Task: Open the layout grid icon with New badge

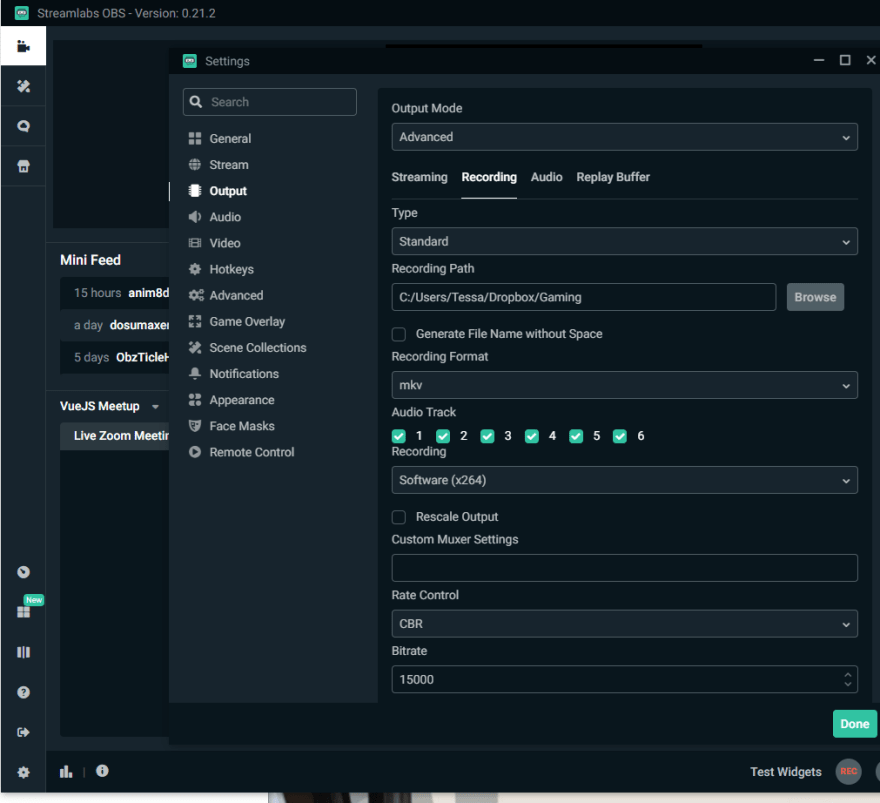Action: pyautogui.click(x=23, y=612)
